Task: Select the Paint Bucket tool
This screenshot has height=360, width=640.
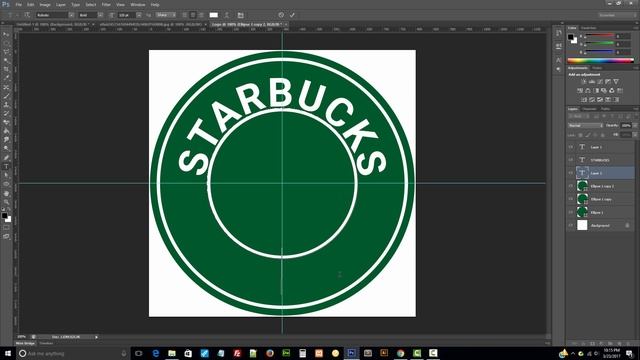Action: tap(6, 131)
